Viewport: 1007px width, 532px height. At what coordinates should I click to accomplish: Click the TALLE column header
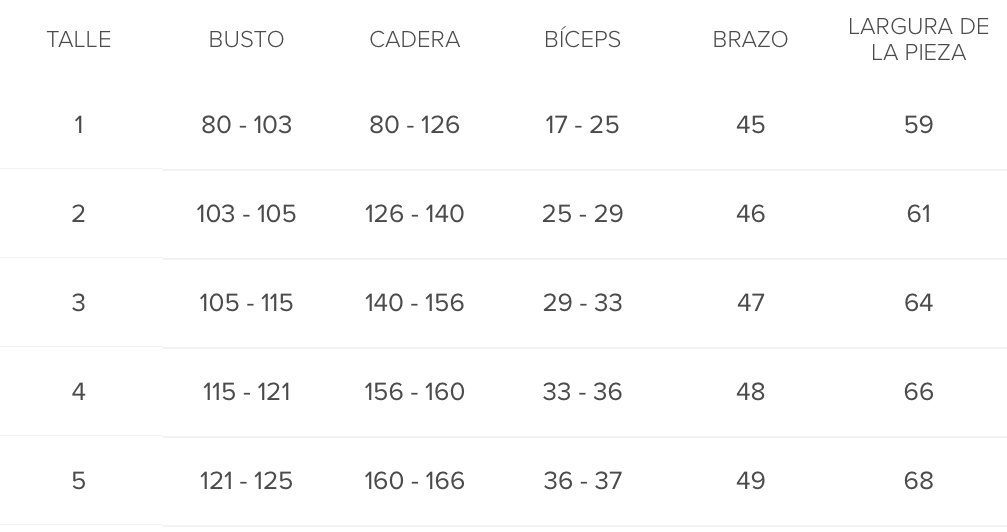click(x=78, y=40)
